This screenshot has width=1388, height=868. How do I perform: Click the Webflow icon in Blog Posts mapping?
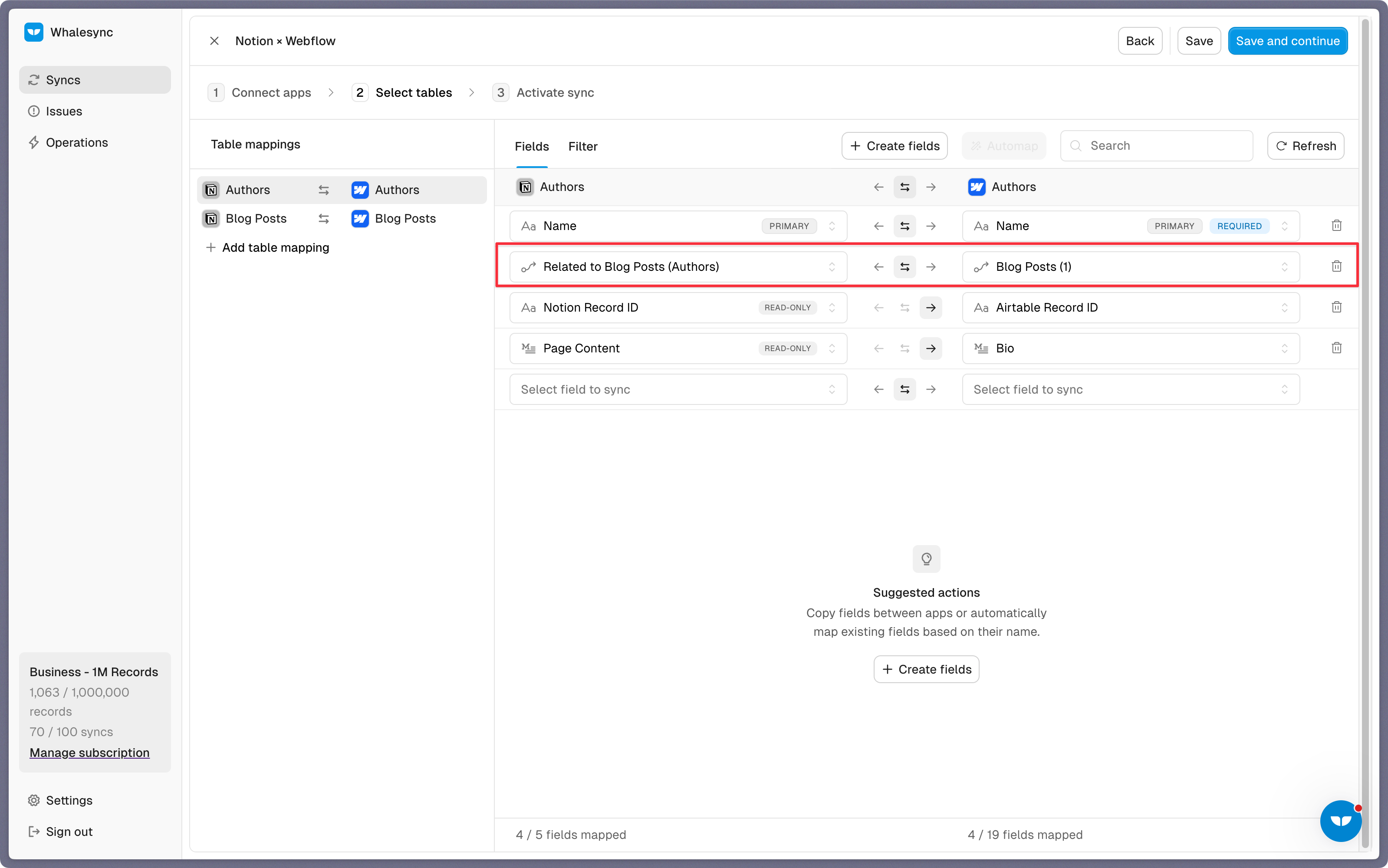point(360,219)
